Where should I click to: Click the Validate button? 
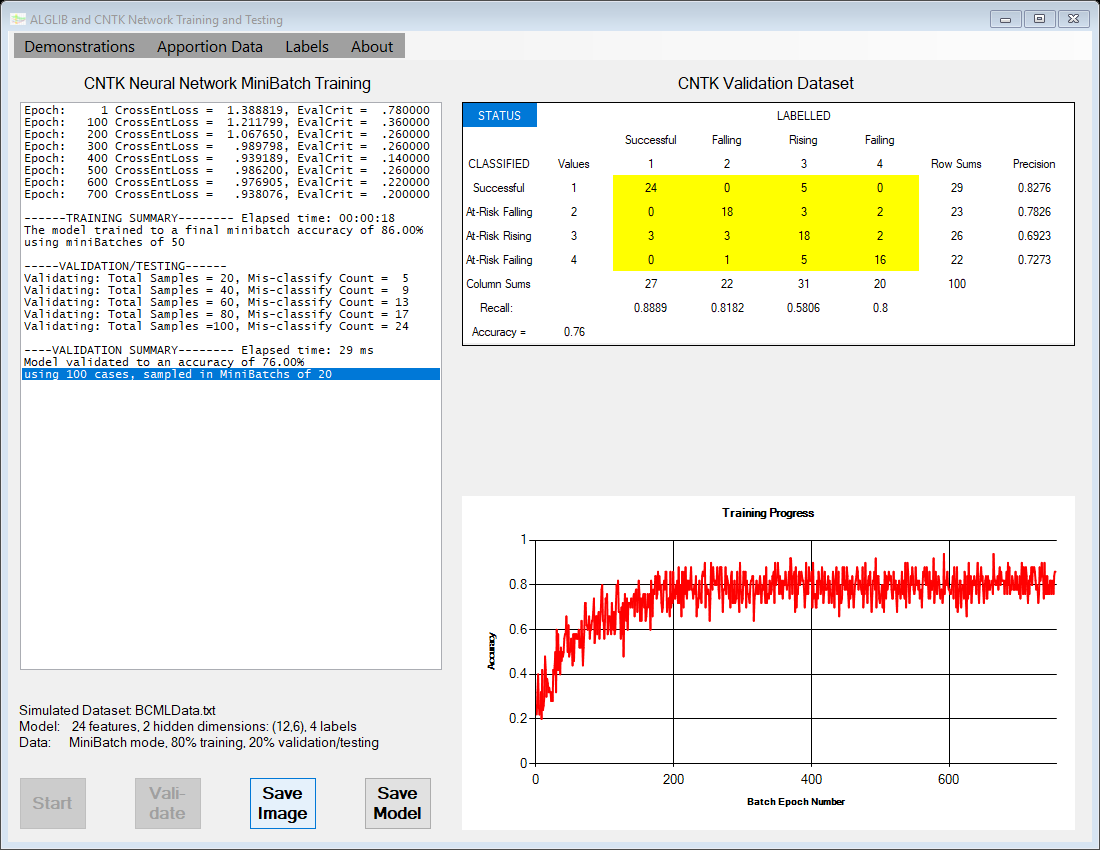coord(168,803)
